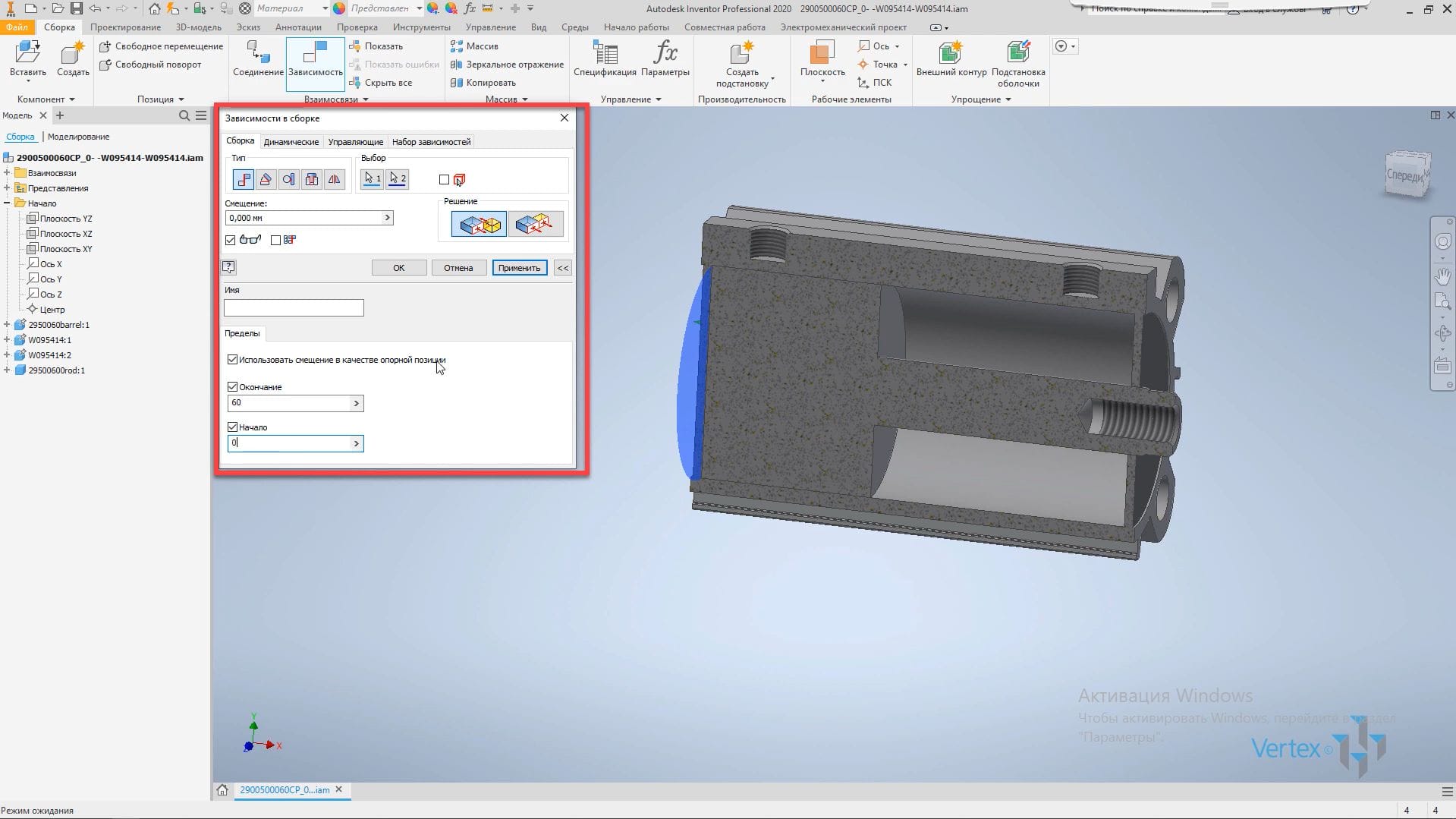Click Свободное перемещение tool
The image size is (1456, 819).
click(x=162, y=46)
